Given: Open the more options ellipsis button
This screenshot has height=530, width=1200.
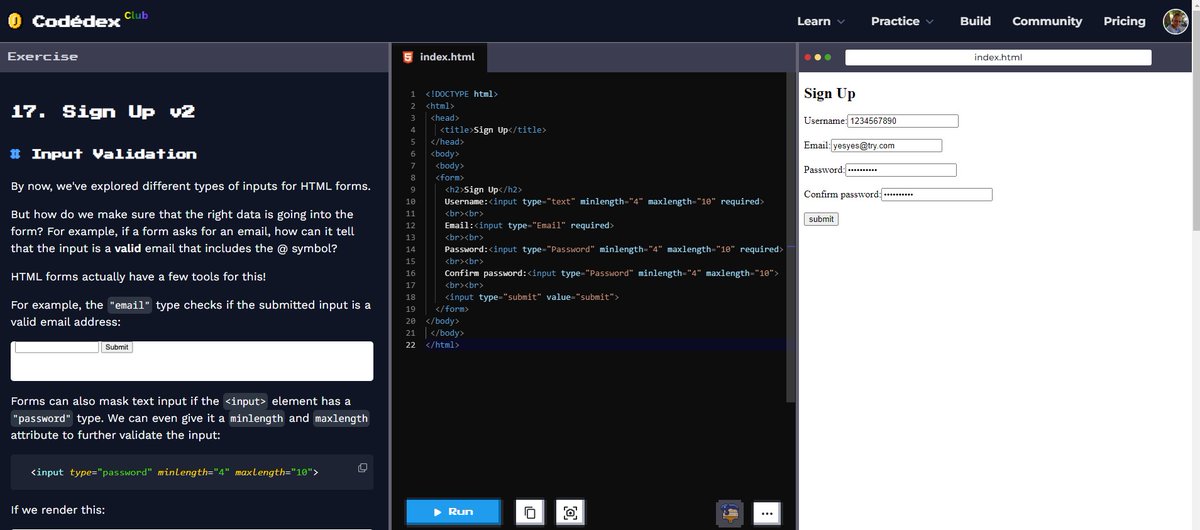Looking at the screenshot, I should pyautogui.click(x=767, y=513).
